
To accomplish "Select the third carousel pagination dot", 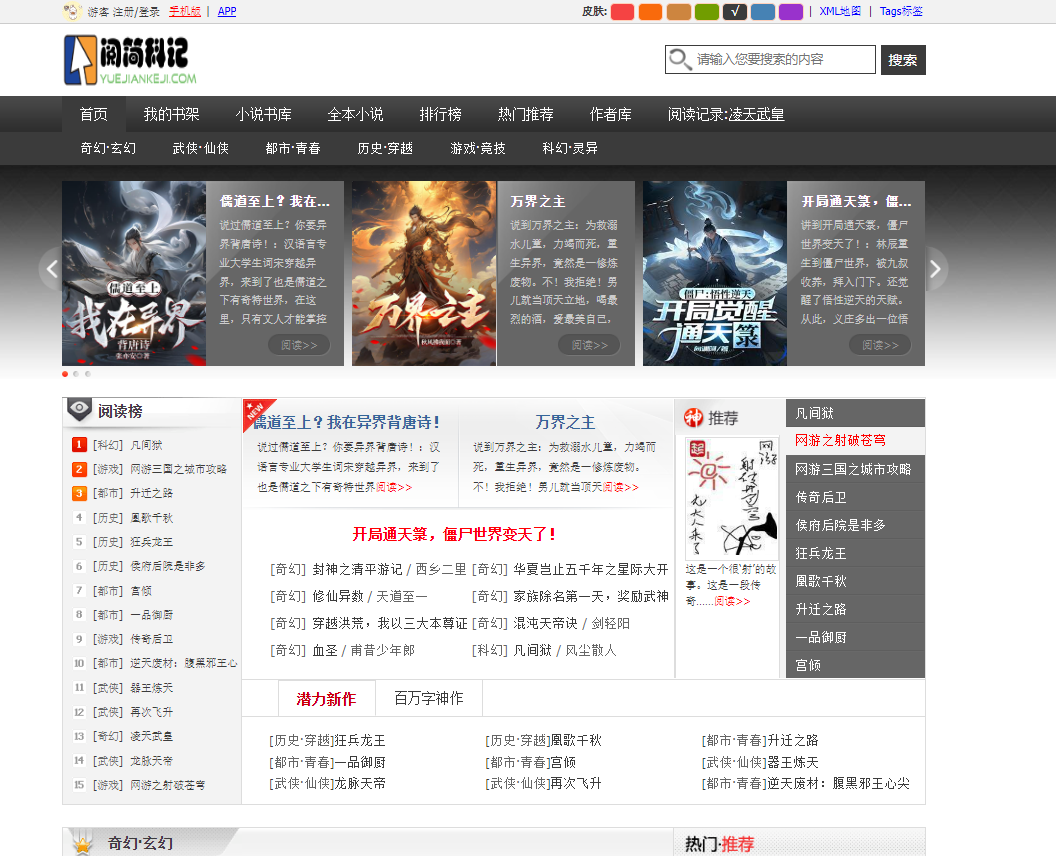I will (87, 374).
